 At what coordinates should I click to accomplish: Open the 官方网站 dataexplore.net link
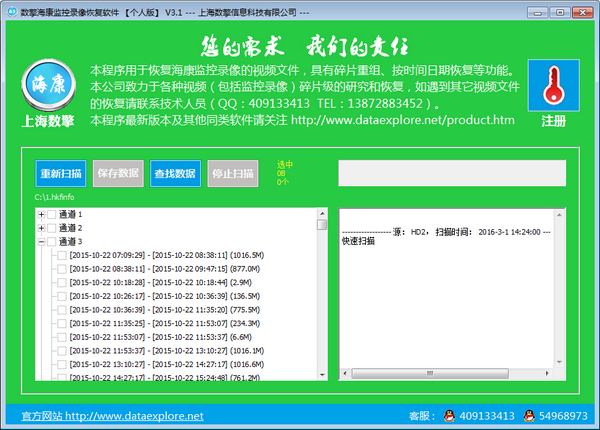112,416
